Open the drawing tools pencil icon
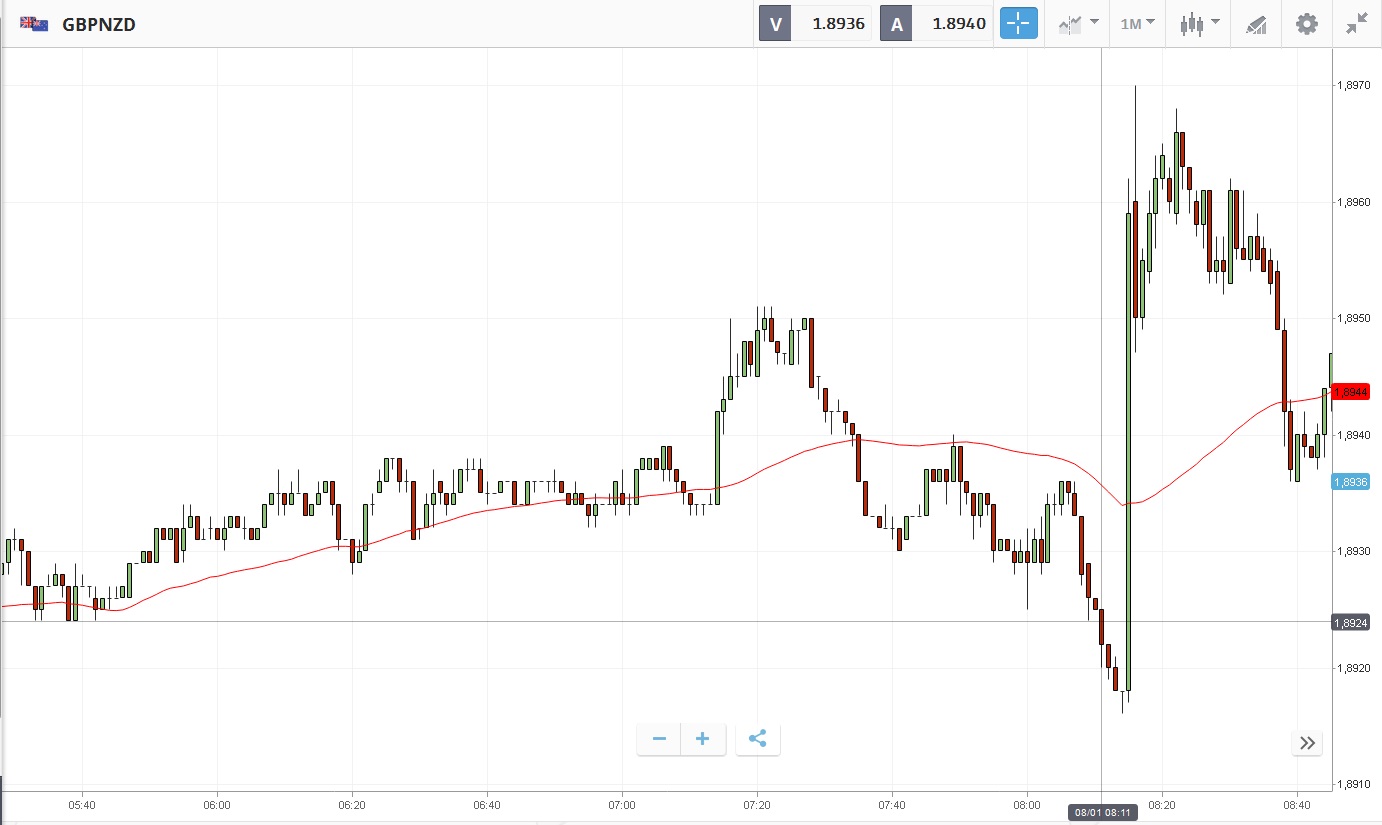The height and width of the screenshot is (825, 1382). [x=1256, y=24]
